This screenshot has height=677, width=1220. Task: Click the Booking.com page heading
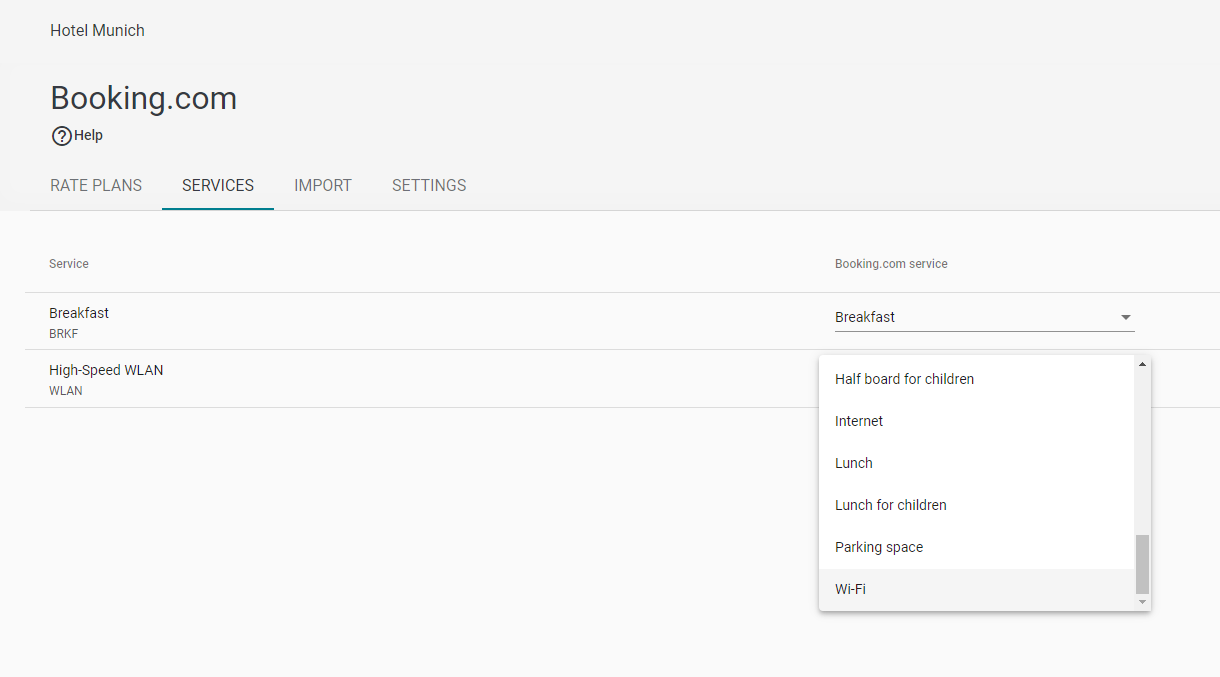pyautogui.click(x=143, y=98)
